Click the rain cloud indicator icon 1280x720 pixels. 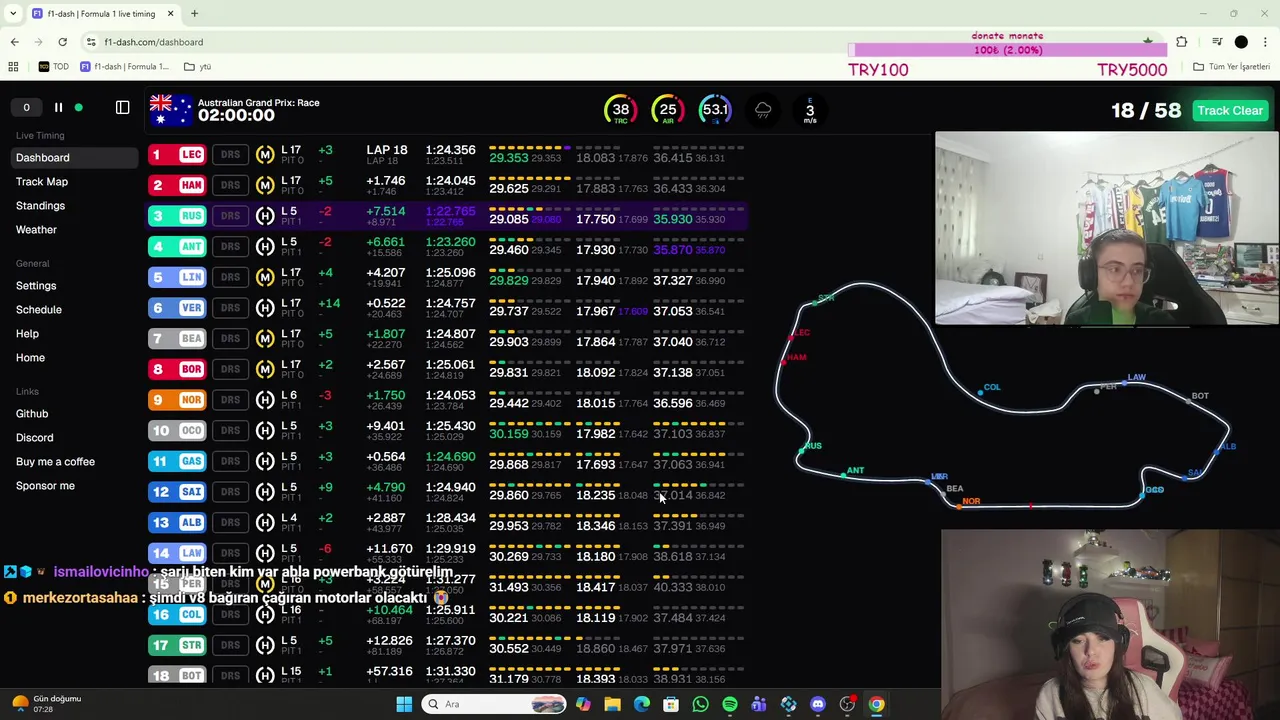(x=763, y=110)
